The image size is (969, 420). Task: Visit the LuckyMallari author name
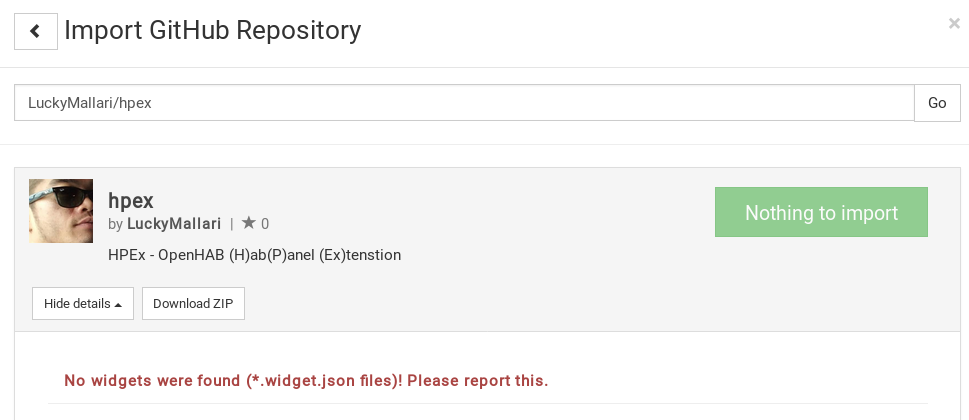click(174, 224)
